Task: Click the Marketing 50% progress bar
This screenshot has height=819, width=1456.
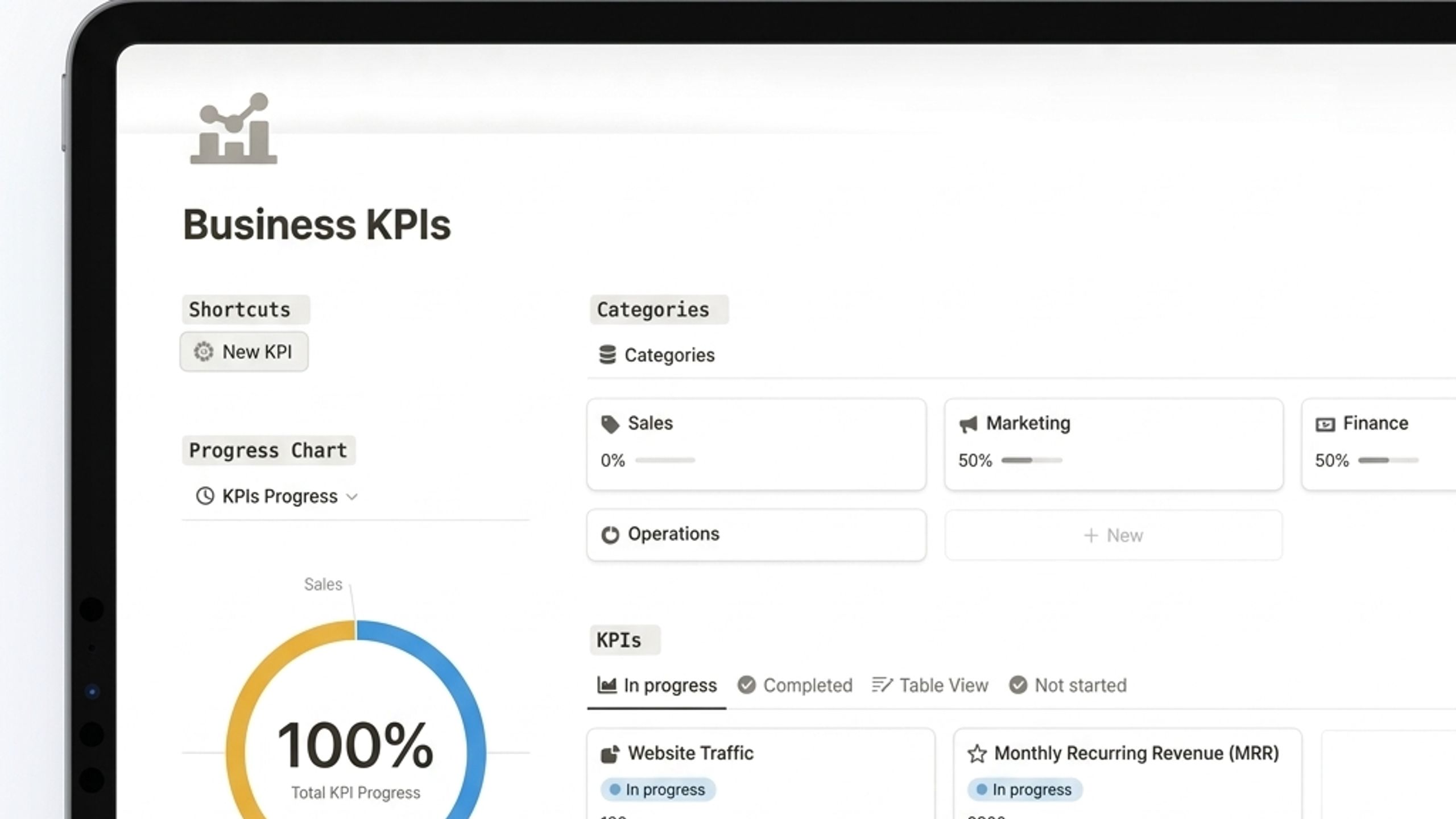Action: [1032, 460]
